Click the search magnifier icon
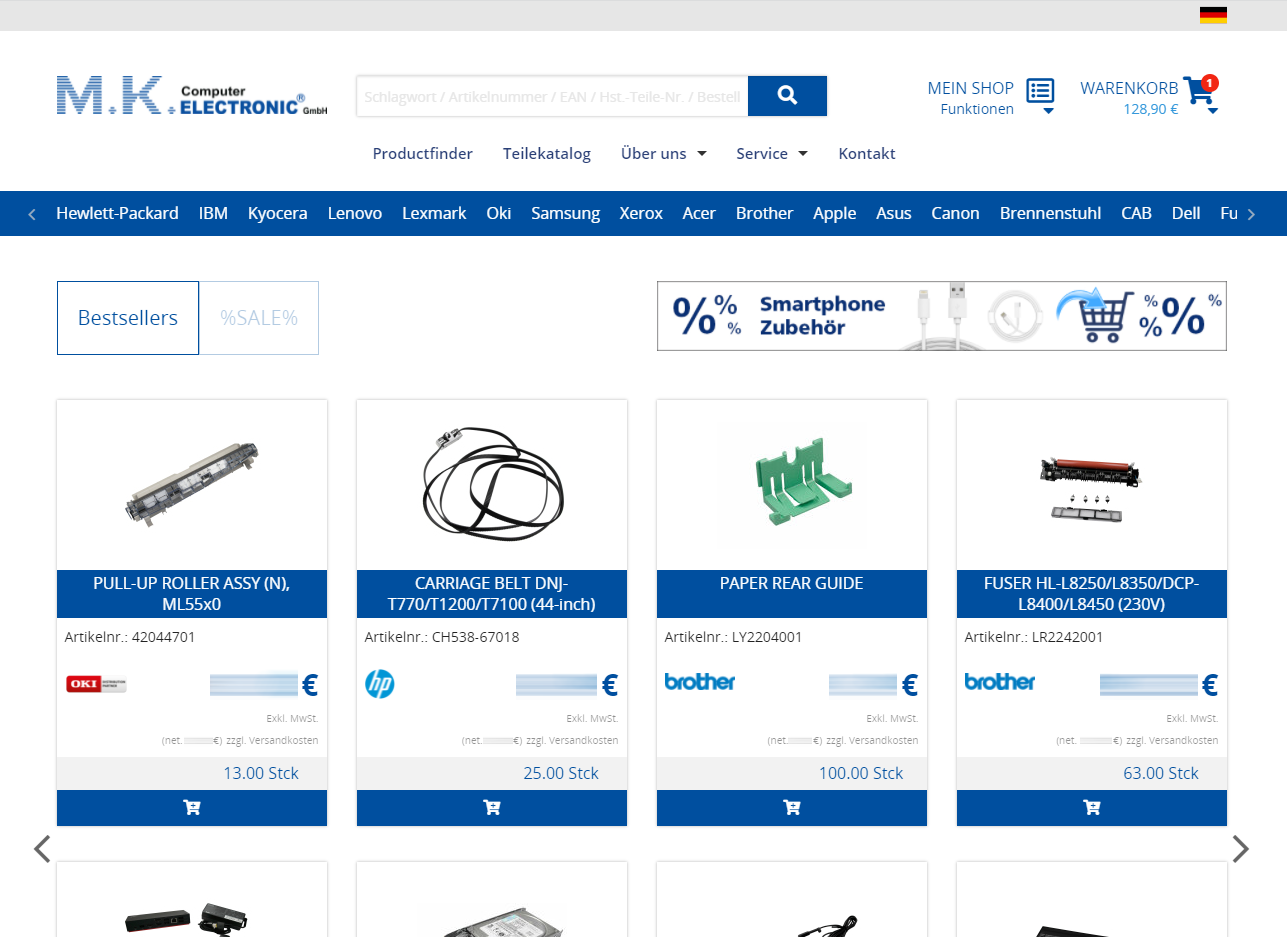This screenshot has height=937, width=1287. click(787, 95)
